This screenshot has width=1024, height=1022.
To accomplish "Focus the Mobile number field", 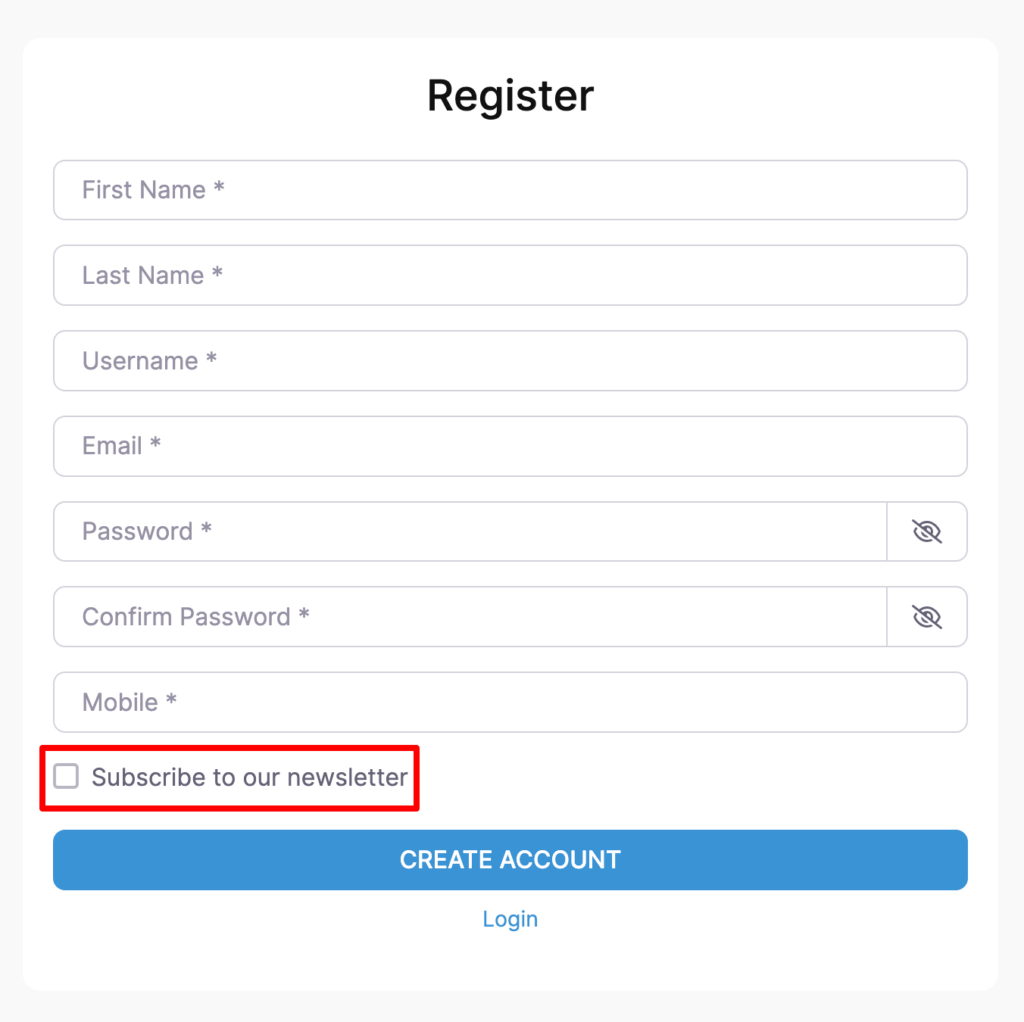I will (x=510, y=702).
